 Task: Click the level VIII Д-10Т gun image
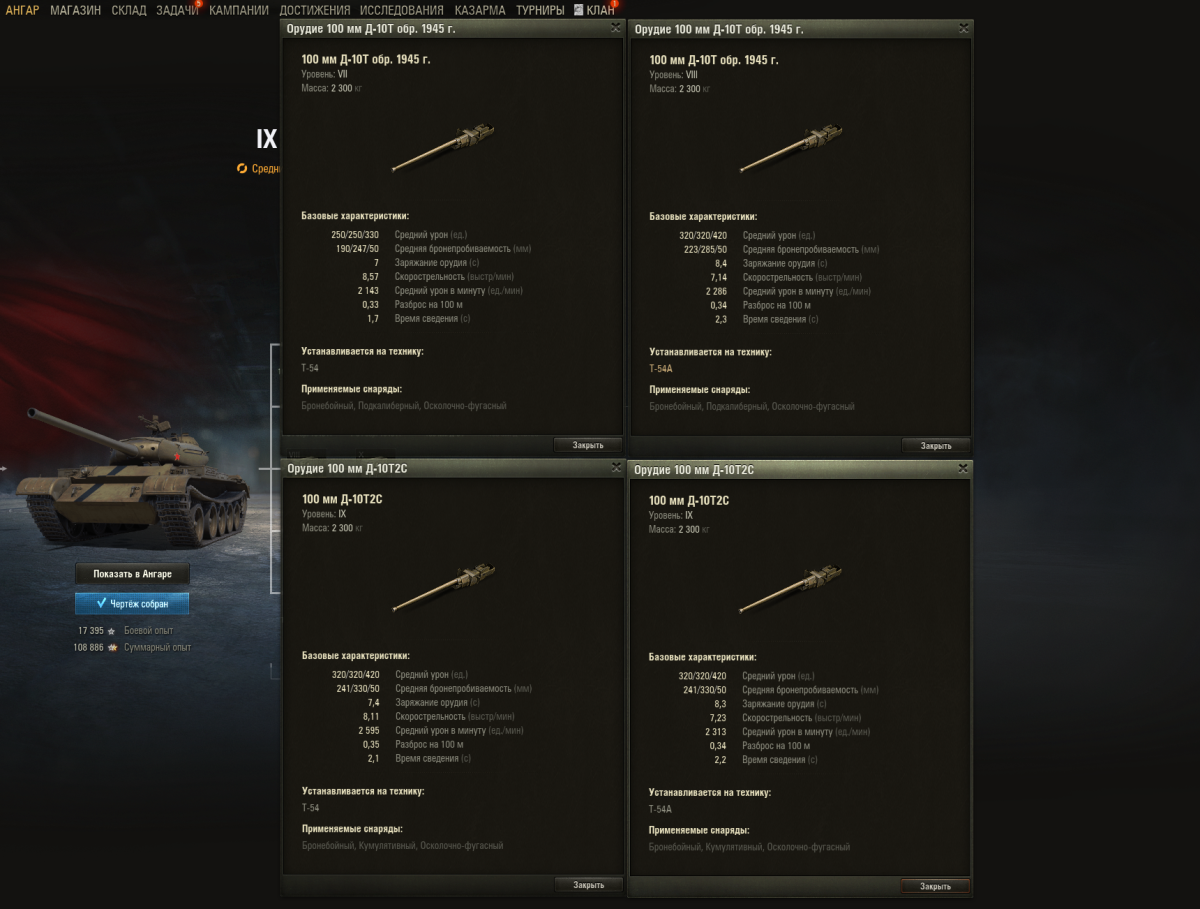[791, 148]
